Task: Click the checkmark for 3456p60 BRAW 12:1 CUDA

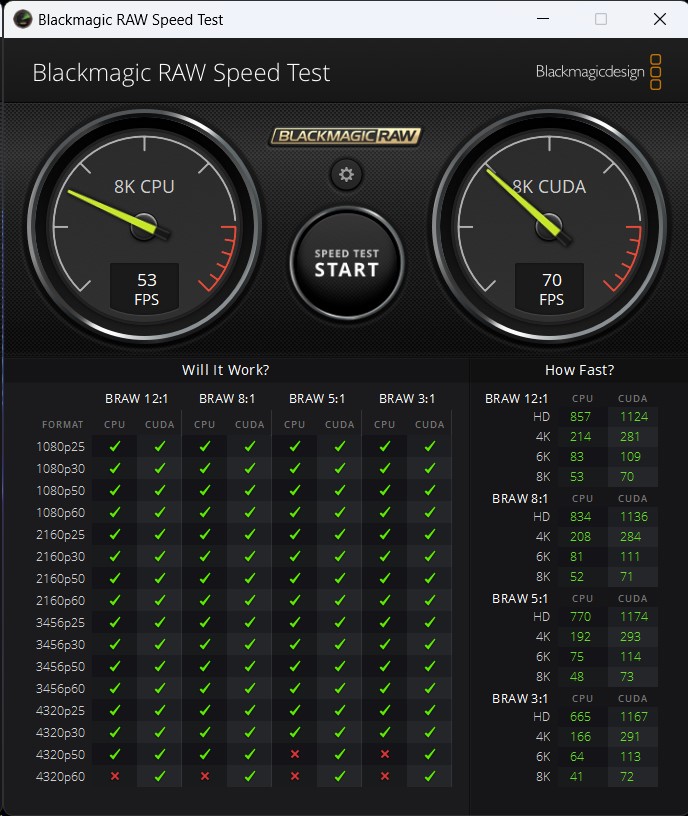Action: click(x=160, y=688)
